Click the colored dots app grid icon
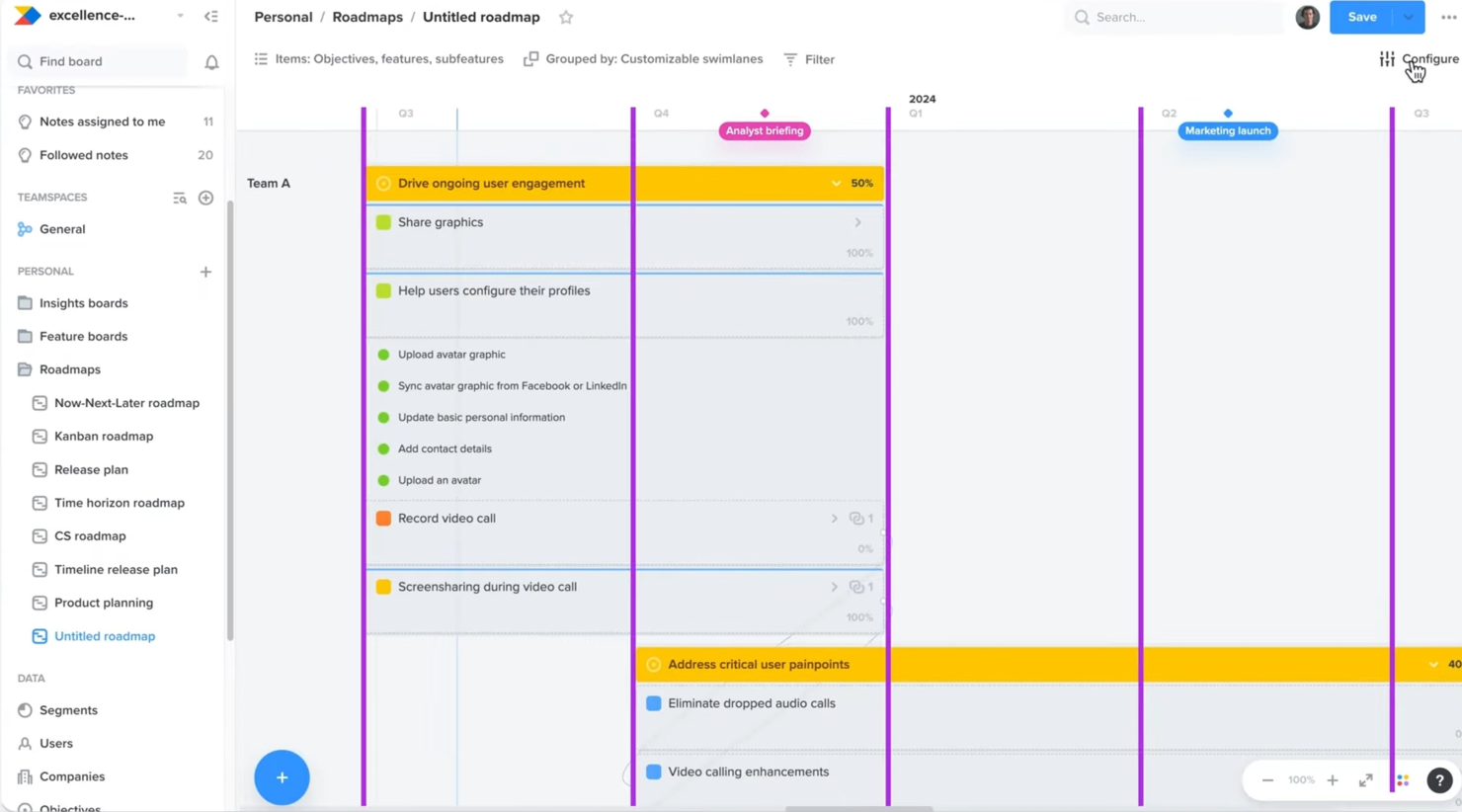The height and width of the screenshot is (812, 1462). point(1402,779)
